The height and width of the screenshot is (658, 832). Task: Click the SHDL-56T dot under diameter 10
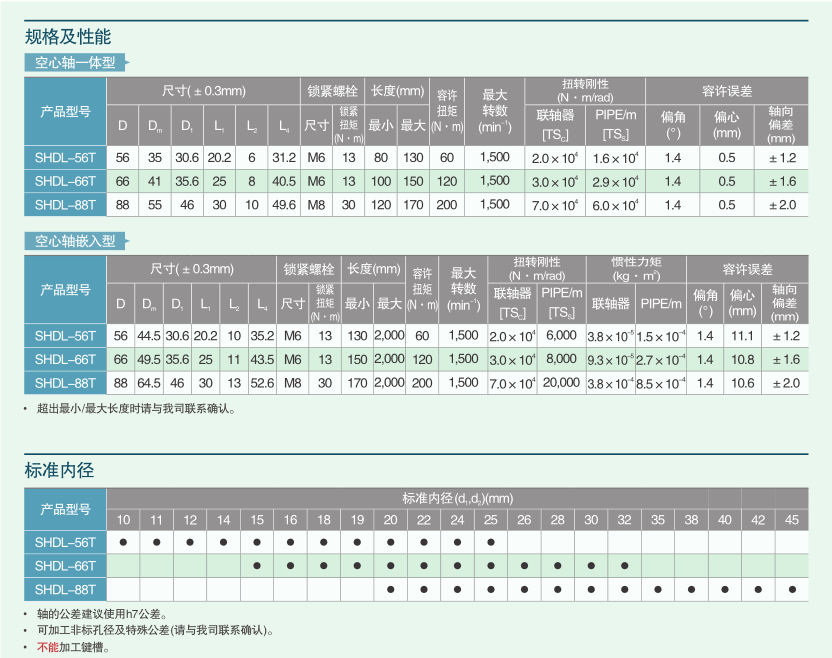[x=123, y=543]
